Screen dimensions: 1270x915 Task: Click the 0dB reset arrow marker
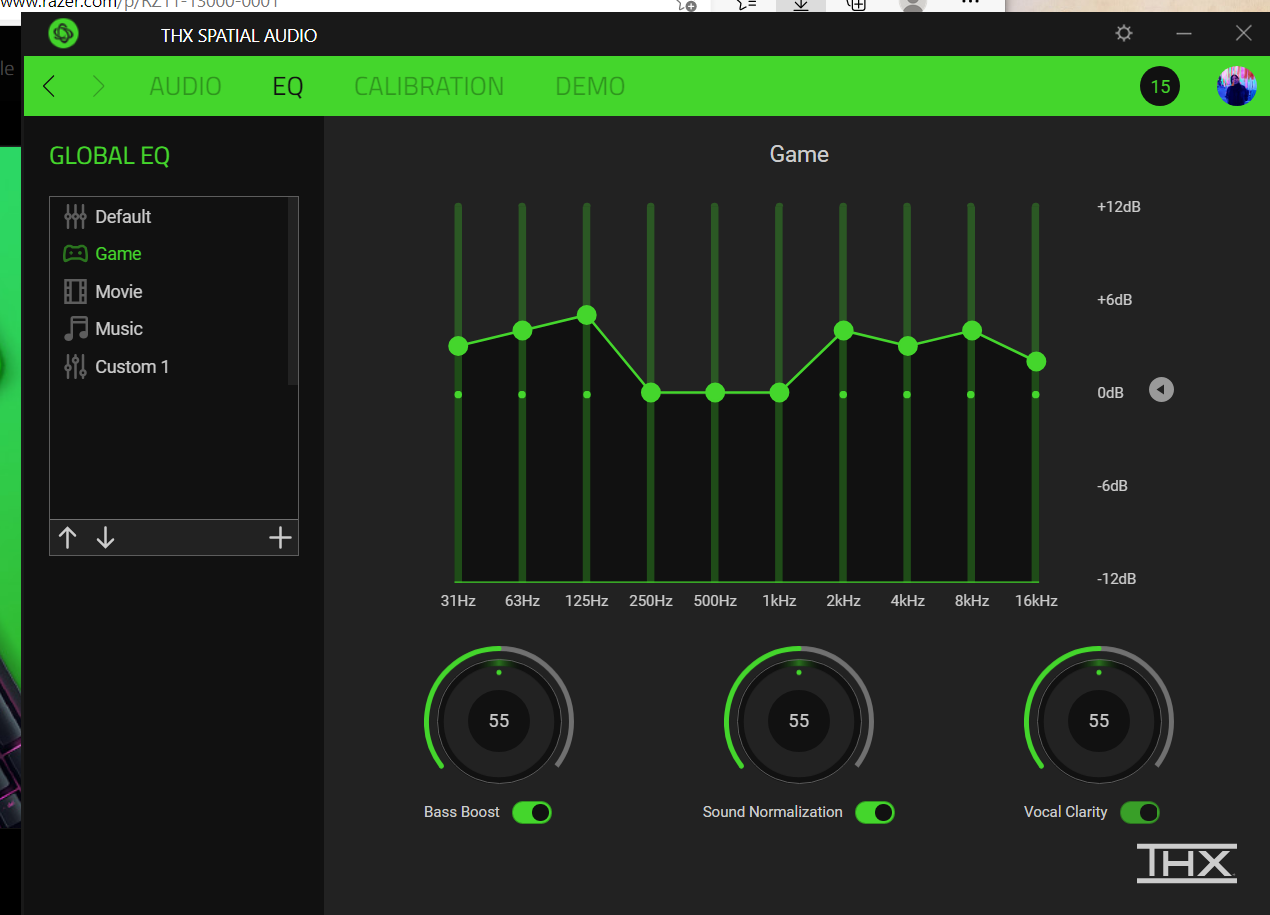pos(1161,389)
